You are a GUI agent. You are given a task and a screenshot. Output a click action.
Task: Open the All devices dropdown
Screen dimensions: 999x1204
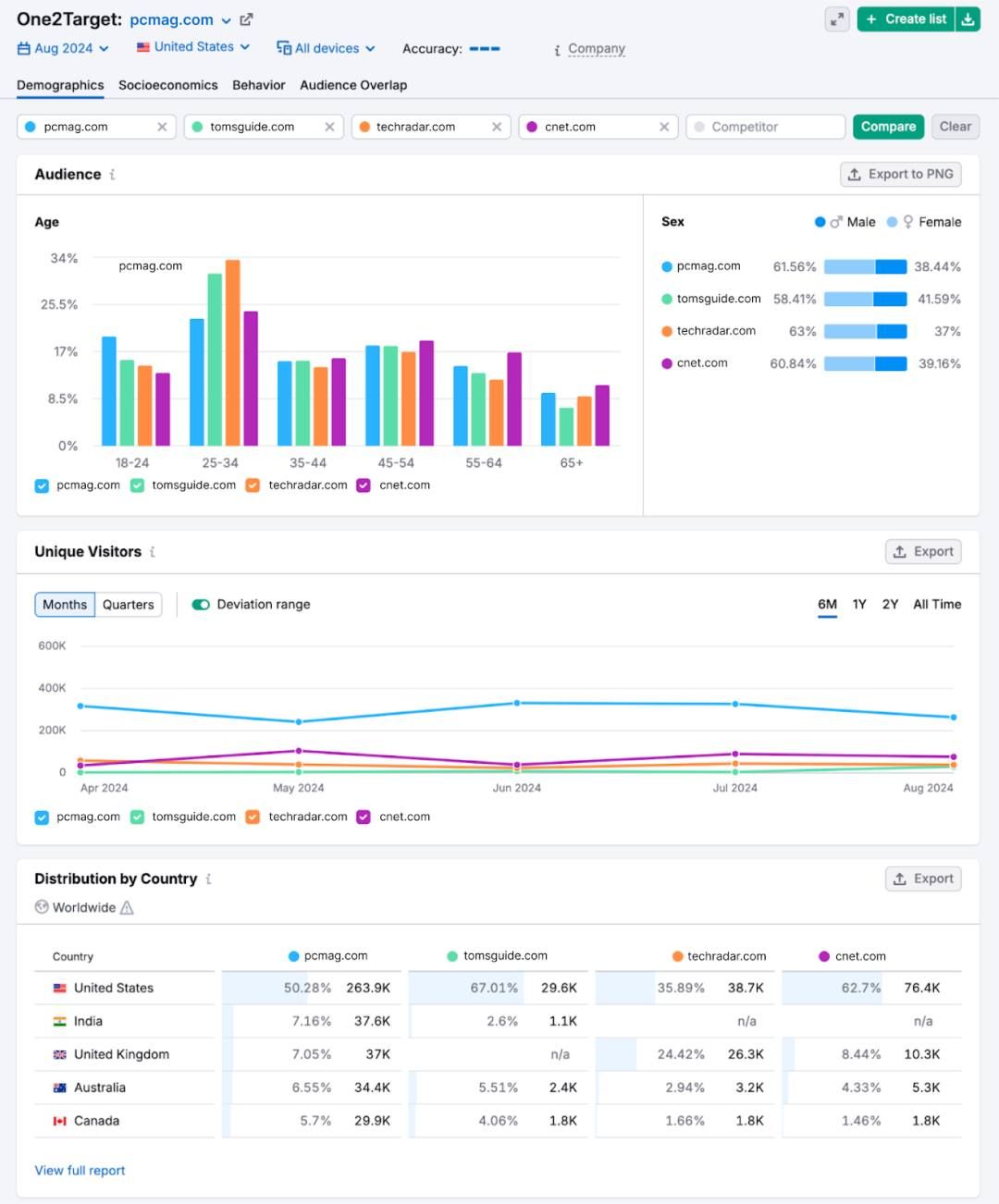(x=326, y=48)
